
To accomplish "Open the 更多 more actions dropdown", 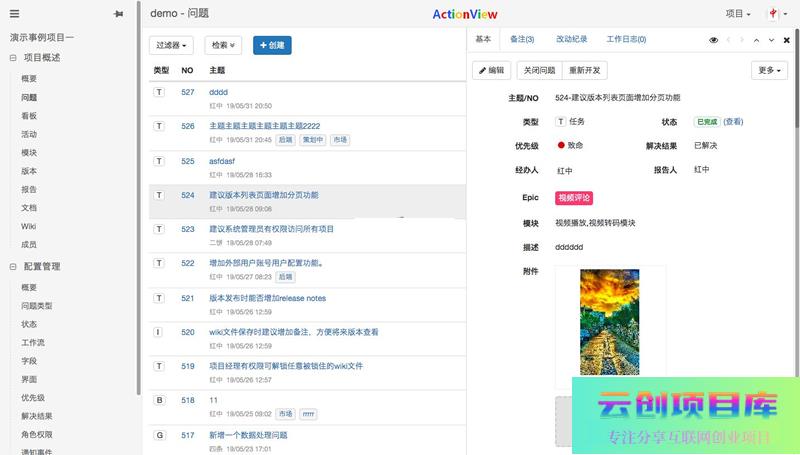I will (x=768, y=71).
